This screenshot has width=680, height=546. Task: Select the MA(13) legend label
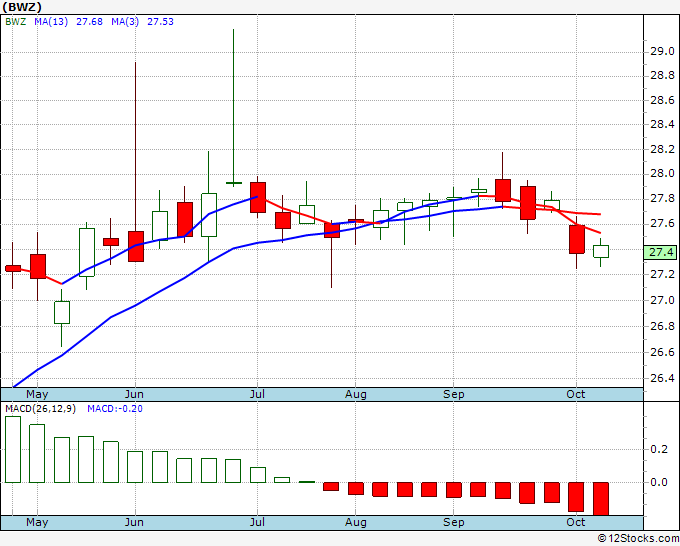tap(51, 22)
